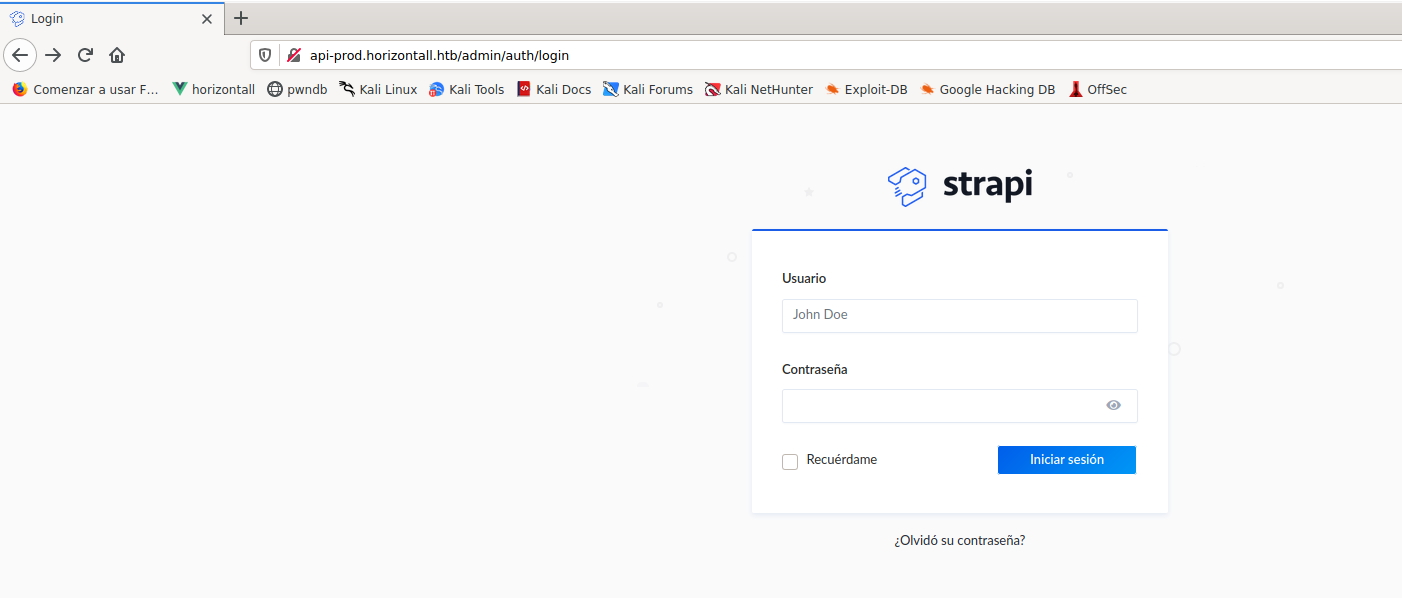Select the Login browser tab
The width and height of the screenshot is (1402, 598).
pos(100,19)
